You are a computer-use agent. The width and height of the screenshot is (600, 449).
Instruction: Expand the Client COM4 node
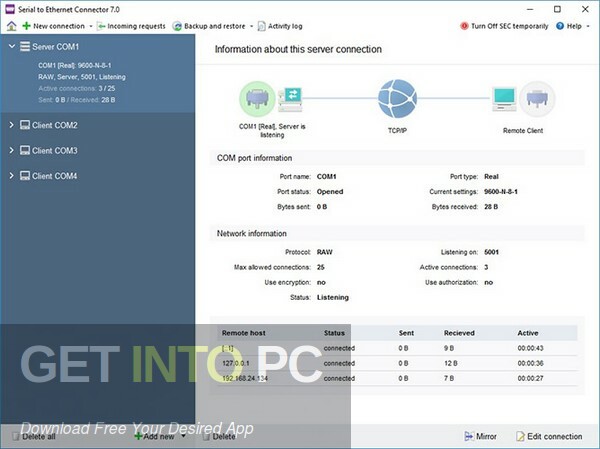point(11,175)
